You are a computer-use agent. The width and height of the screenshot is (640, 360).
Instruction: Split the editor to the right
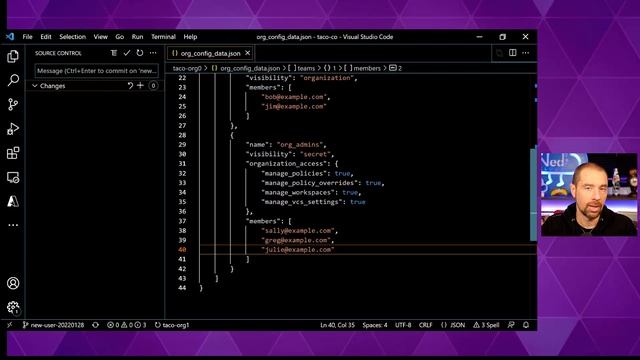coord(513,53)
